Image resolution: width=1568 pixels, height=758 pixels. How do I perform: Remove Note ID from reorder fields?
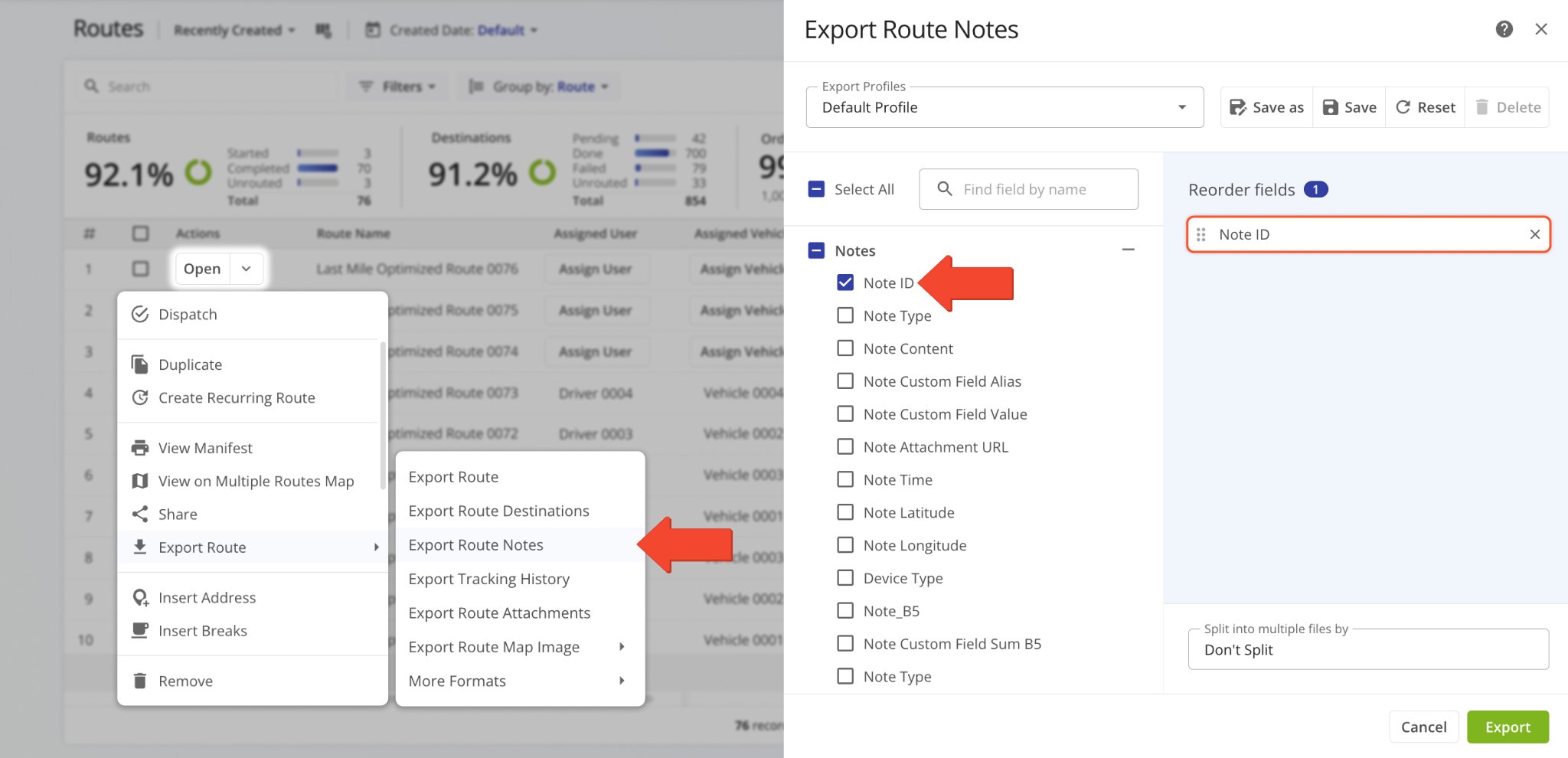(x=1534, y=234)
